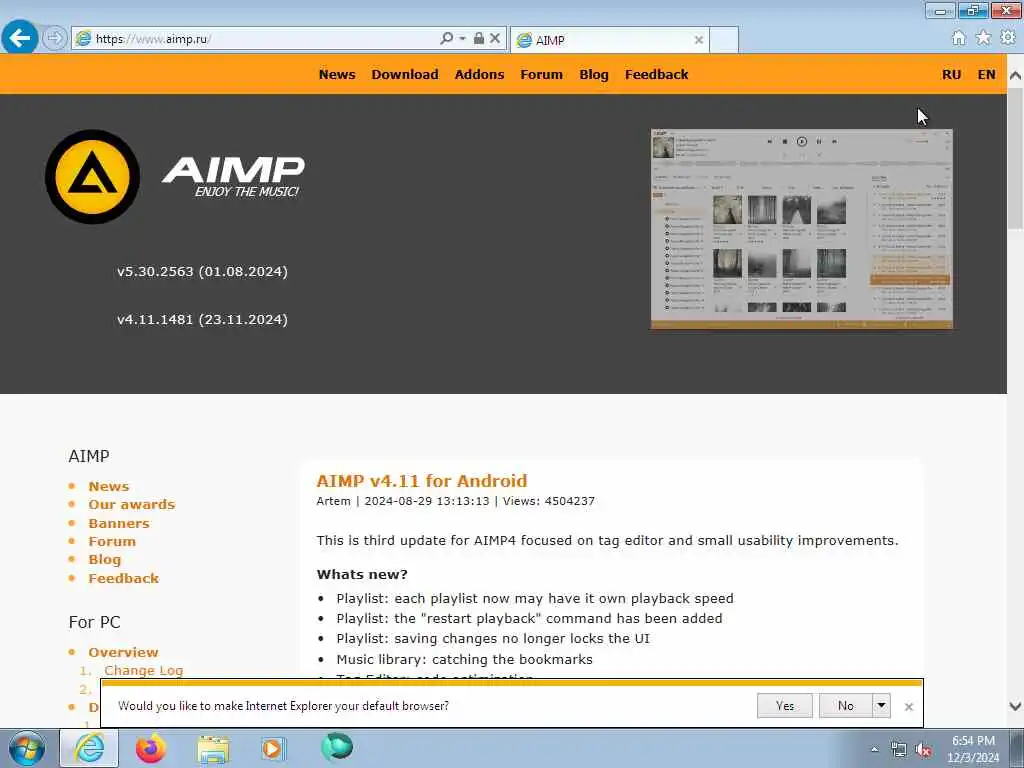The width and height of the screenshot is (1024, 768).
Task: Open Blog in the orange navigation bar
Action: 594,74
